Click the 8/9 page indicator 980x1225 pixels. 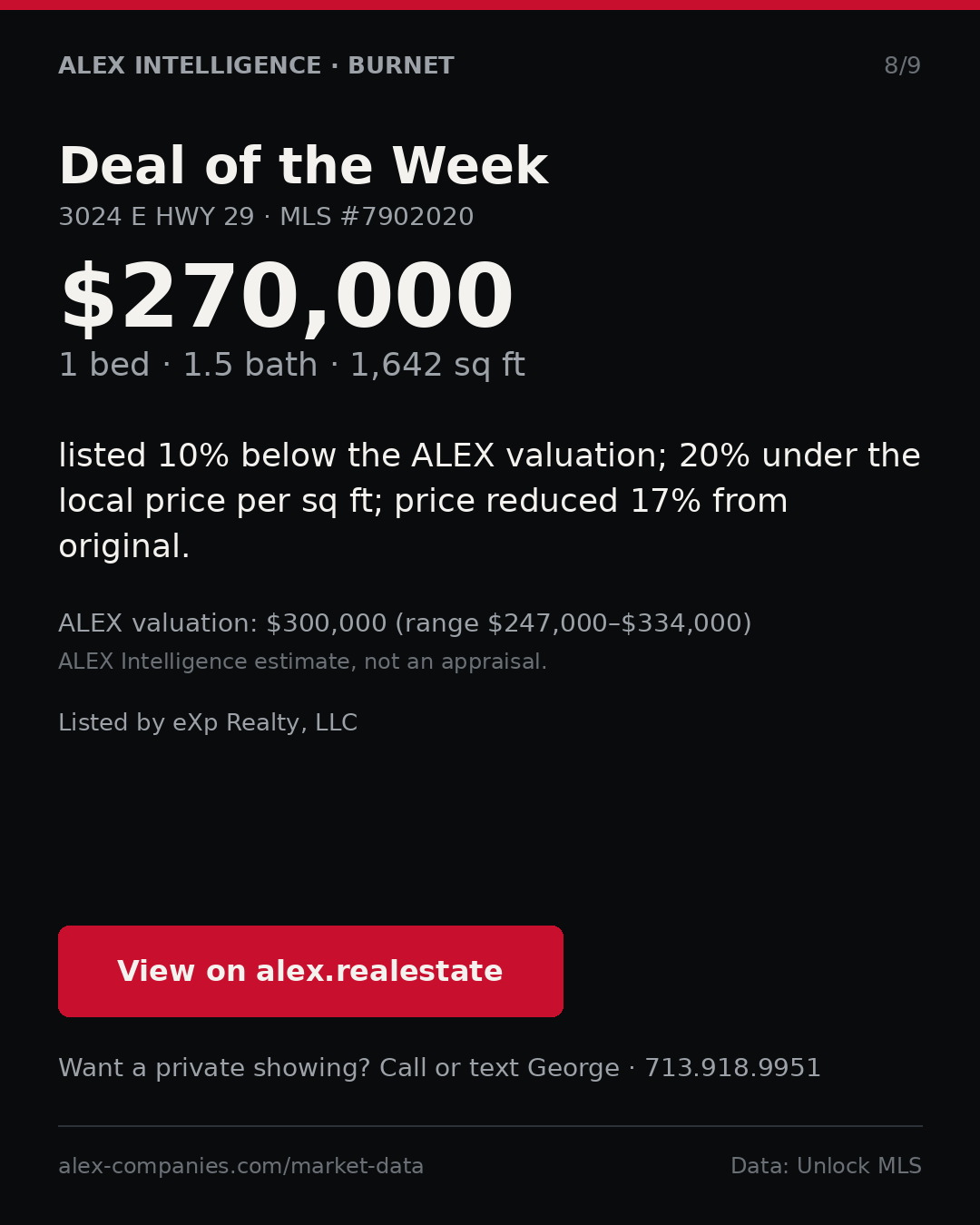[902, 66]
